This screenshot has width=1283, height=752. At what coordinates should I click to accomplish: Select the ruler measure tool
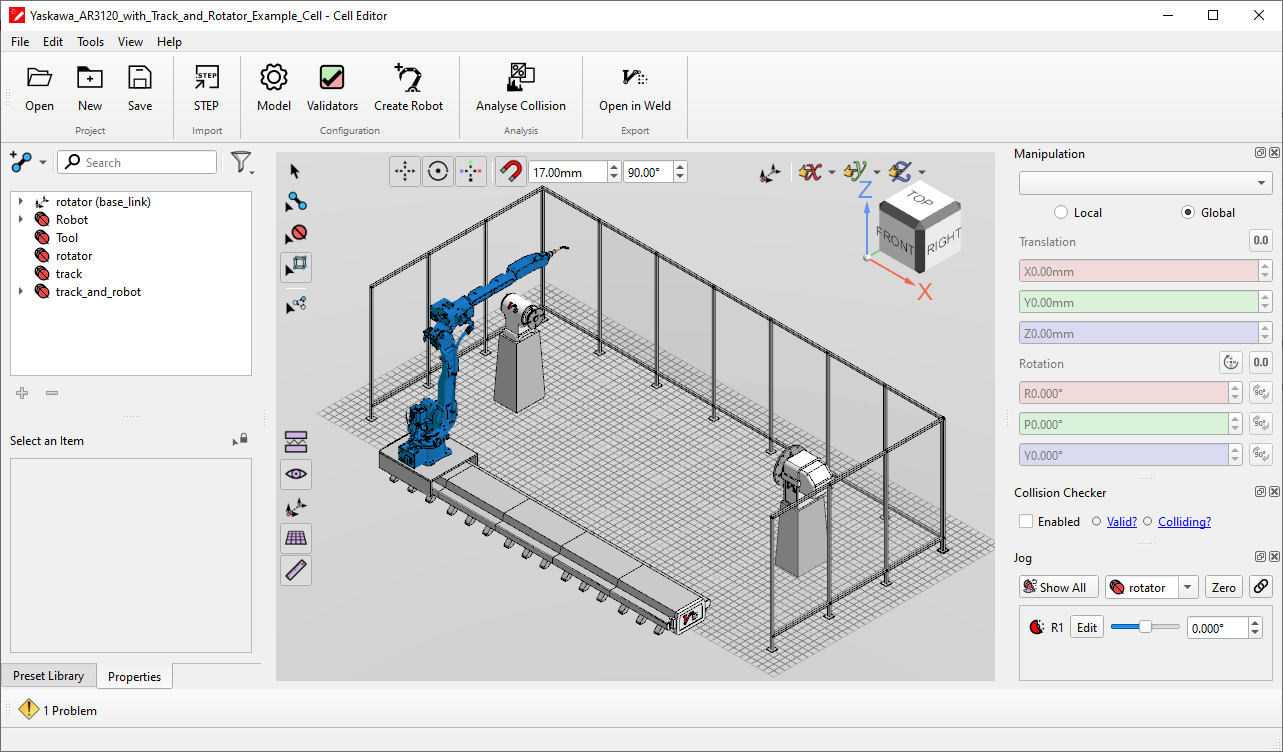[x=296, y=571]
